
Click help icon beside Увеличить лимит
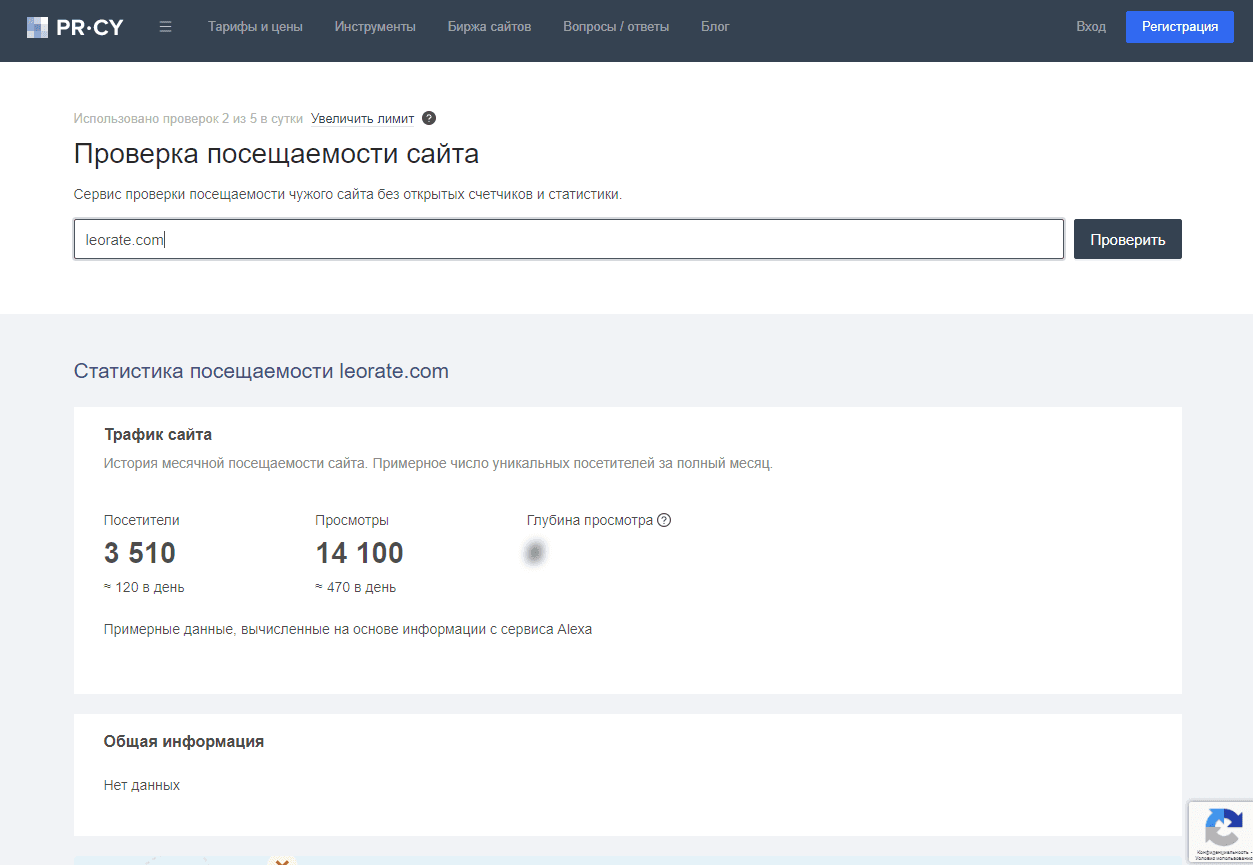(429, 118)
